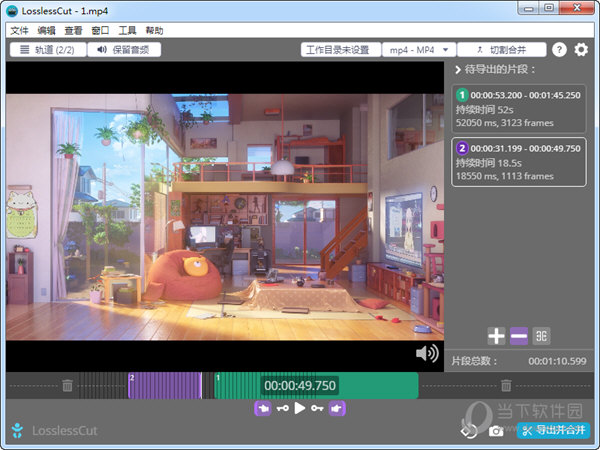
Task: Click purple segment 2 on the timeline
Action: pyautogui.click(x=165, y=385)
